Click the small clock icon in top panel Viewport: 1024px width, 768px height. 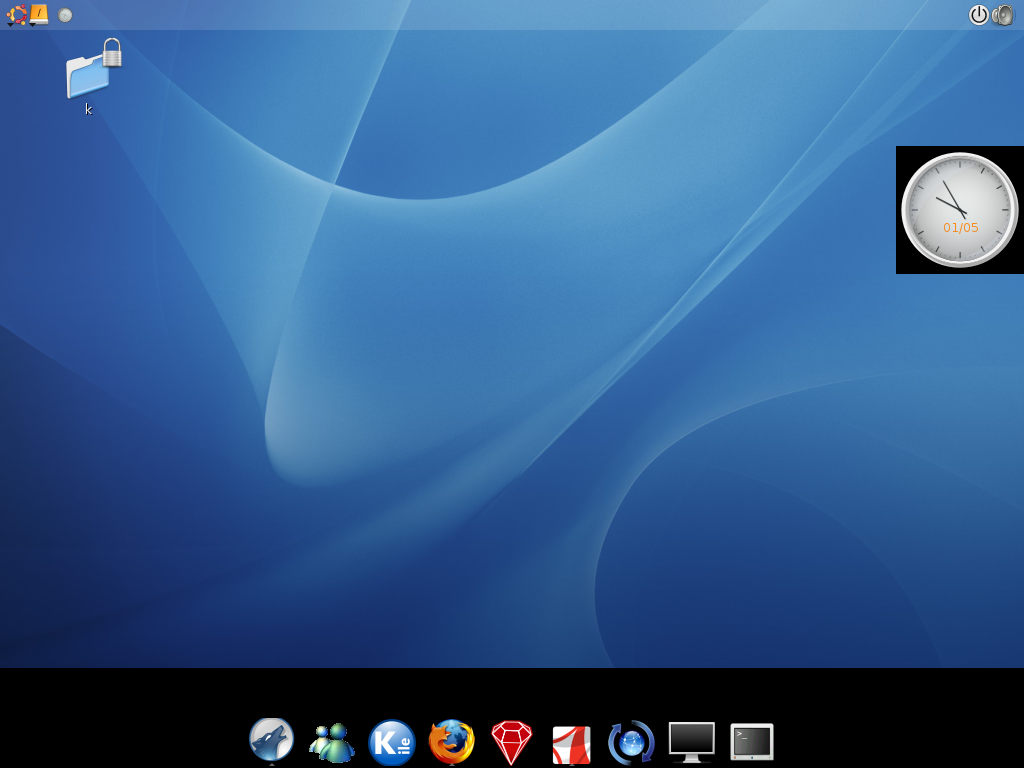(x=65, y=15)
